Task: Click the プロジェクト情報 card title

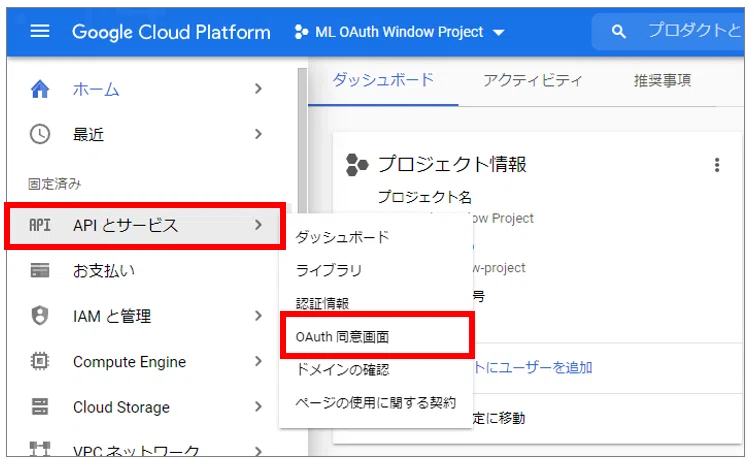Action: (452, 164)
